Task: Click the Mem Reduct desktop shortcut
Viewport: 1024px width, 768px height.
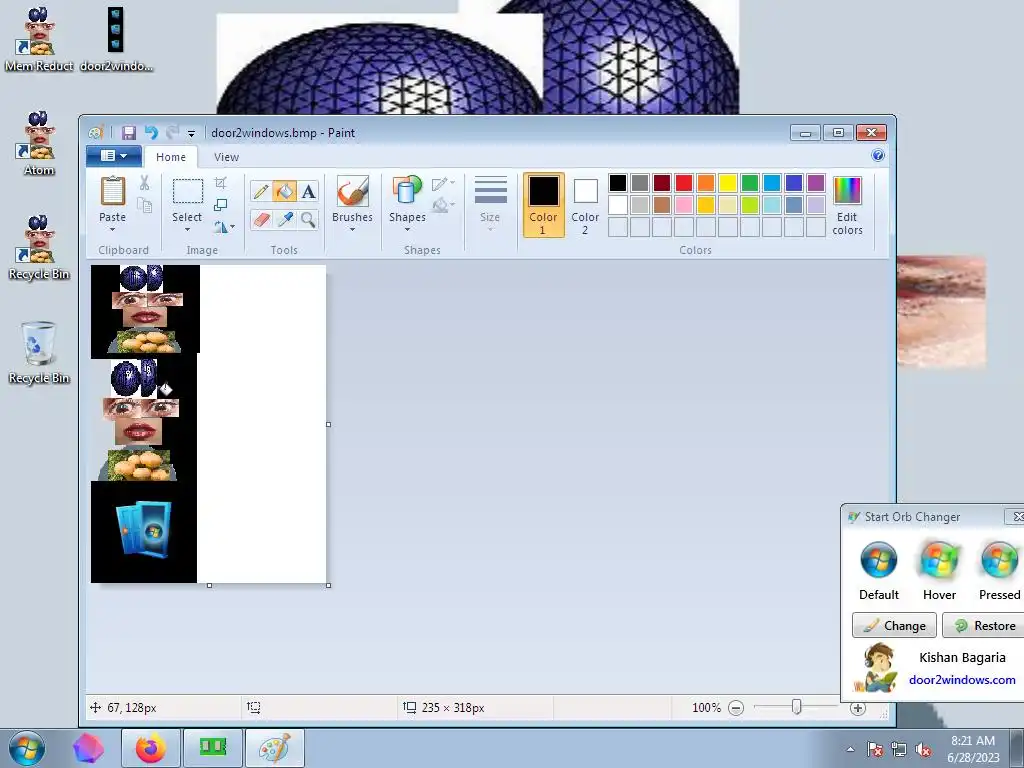Action: (39, 39)
